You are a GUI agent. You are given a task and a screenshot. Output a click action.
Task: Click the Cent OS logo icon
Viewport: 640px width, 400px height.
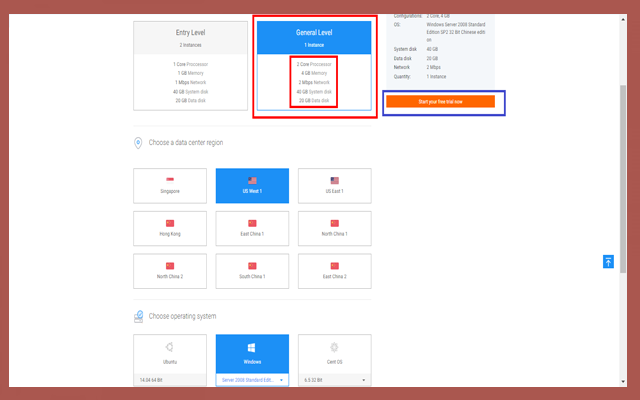[335, 348]
